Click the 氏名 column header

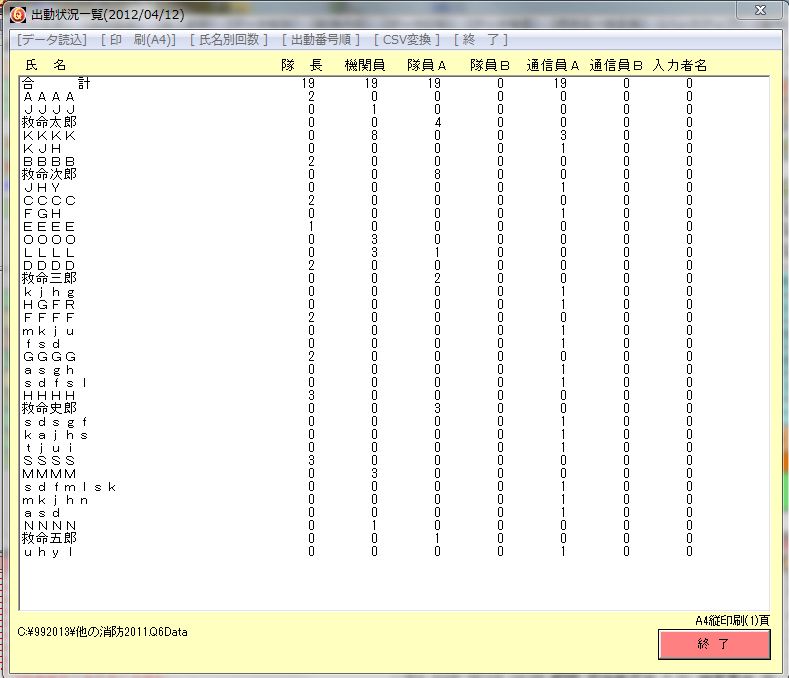point(45,65)
